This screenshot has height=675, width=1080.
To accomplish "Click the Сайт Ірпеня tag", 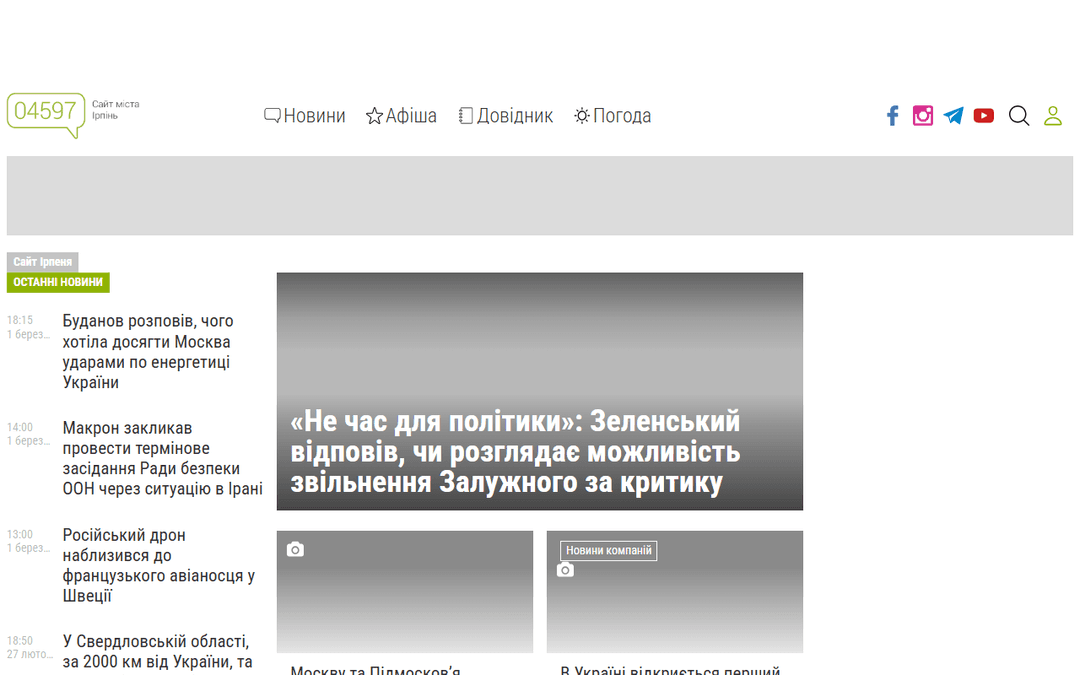I will pos(43,262).
